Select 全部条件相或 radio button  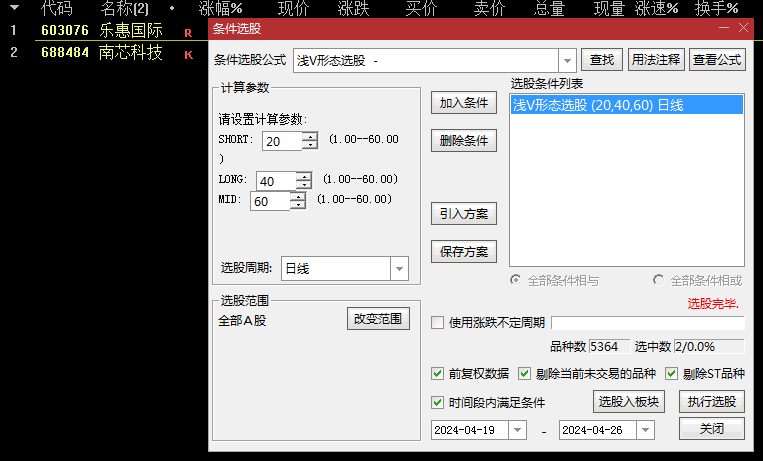(x=658, y=280)
